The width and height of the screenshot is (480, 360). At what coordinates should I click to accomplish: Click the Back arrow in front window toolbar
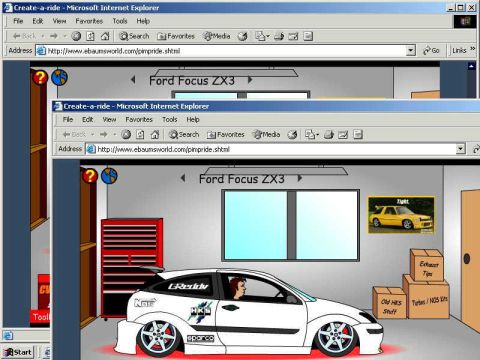click(x=74, y=134)
